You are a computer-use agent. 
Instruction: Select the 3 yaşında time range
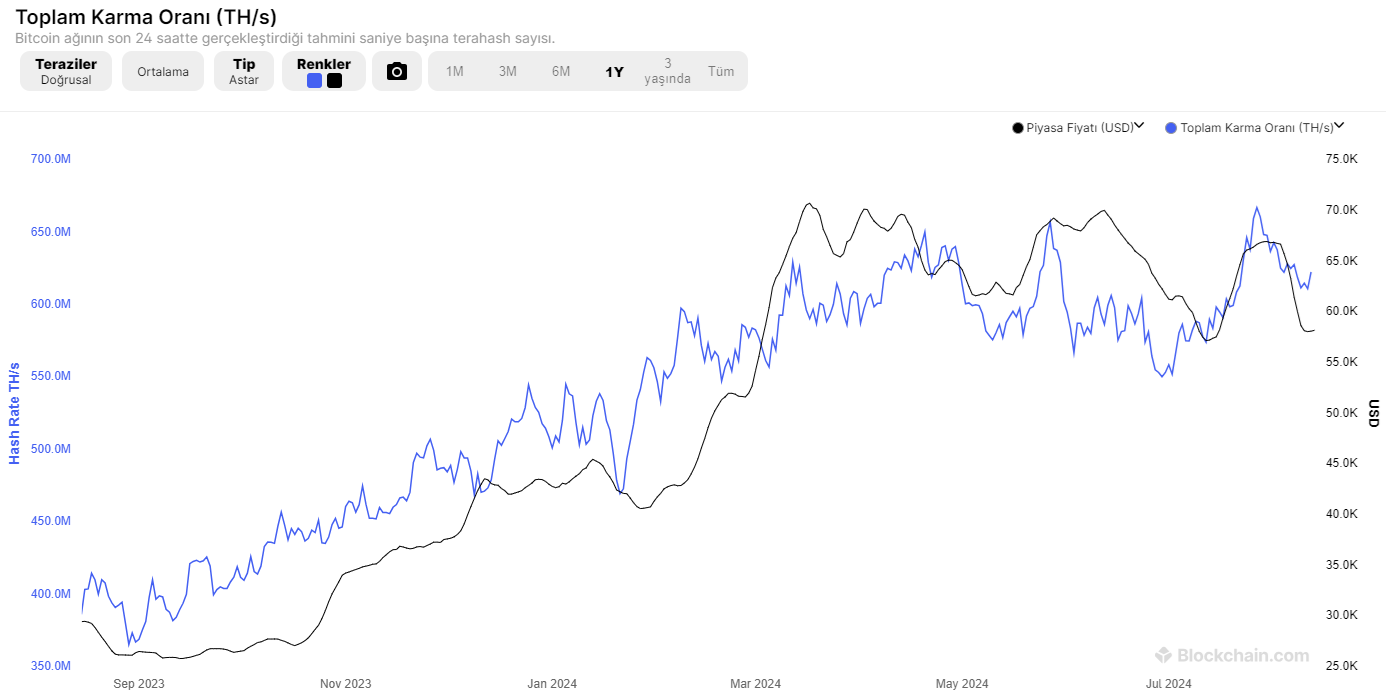click(x=667, y=71)
